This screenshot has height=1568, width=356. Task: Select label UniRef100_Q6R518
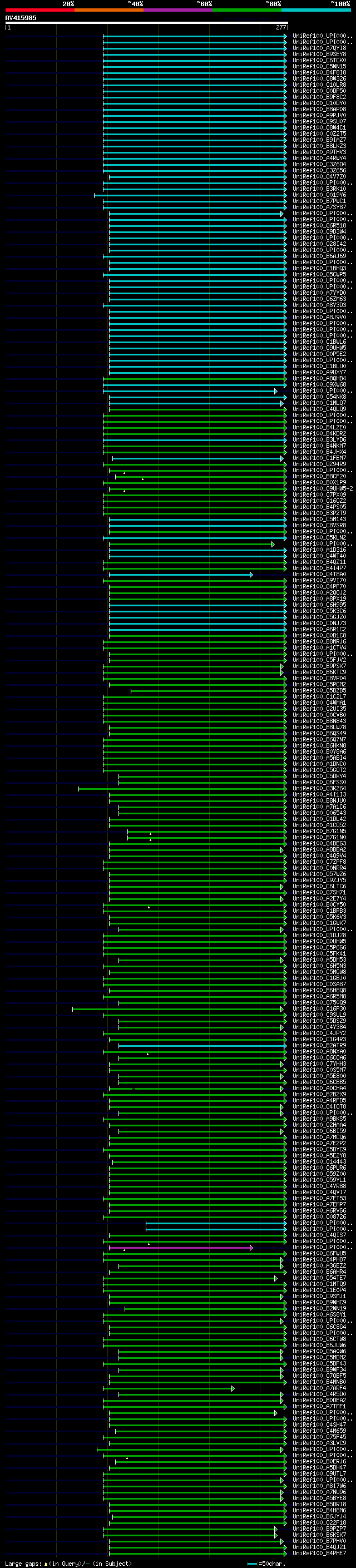[319, 225]
